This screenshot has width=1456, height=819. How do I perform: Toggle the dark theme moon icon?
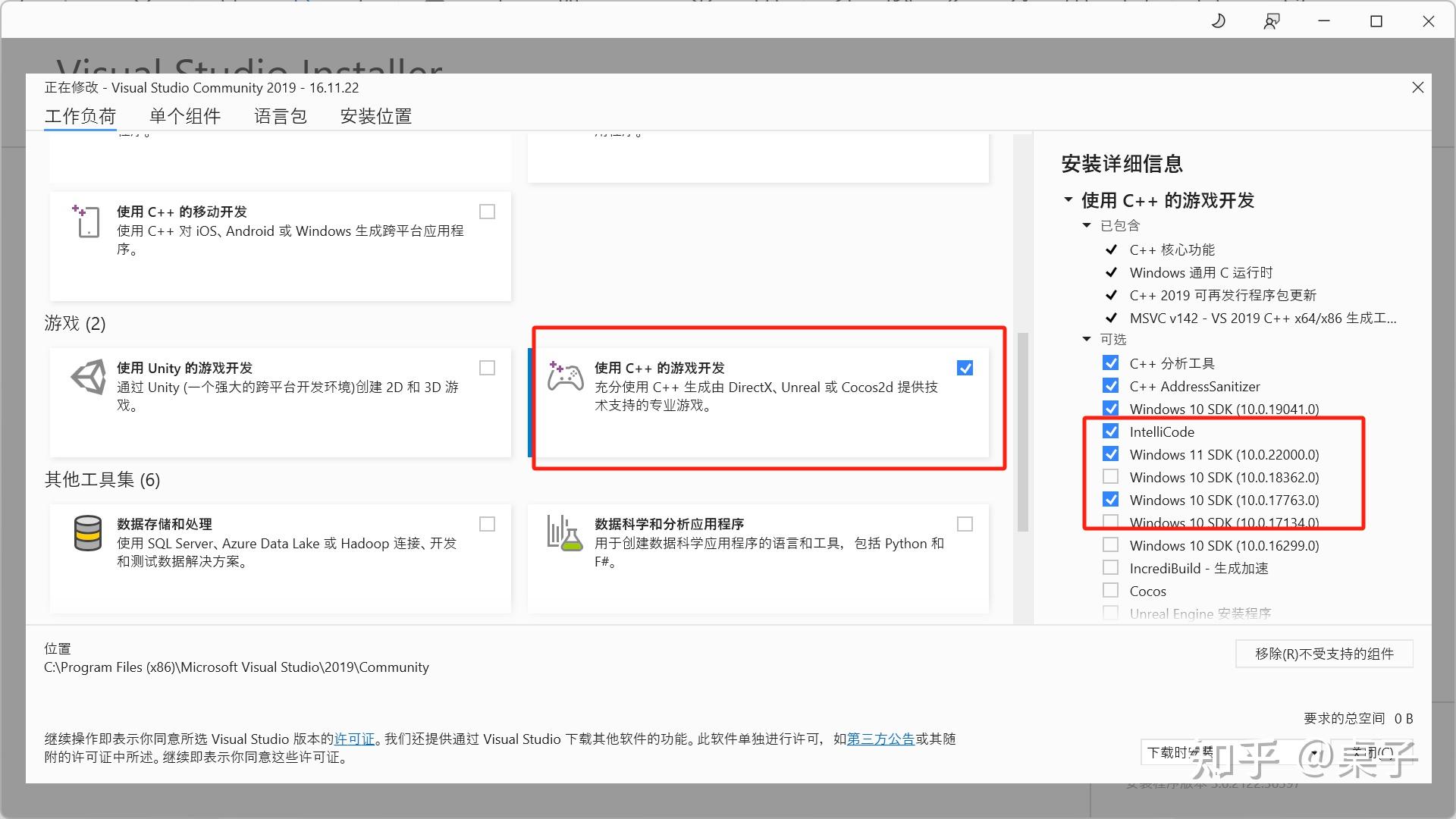pyautogui.click(x=1218, y=20)
